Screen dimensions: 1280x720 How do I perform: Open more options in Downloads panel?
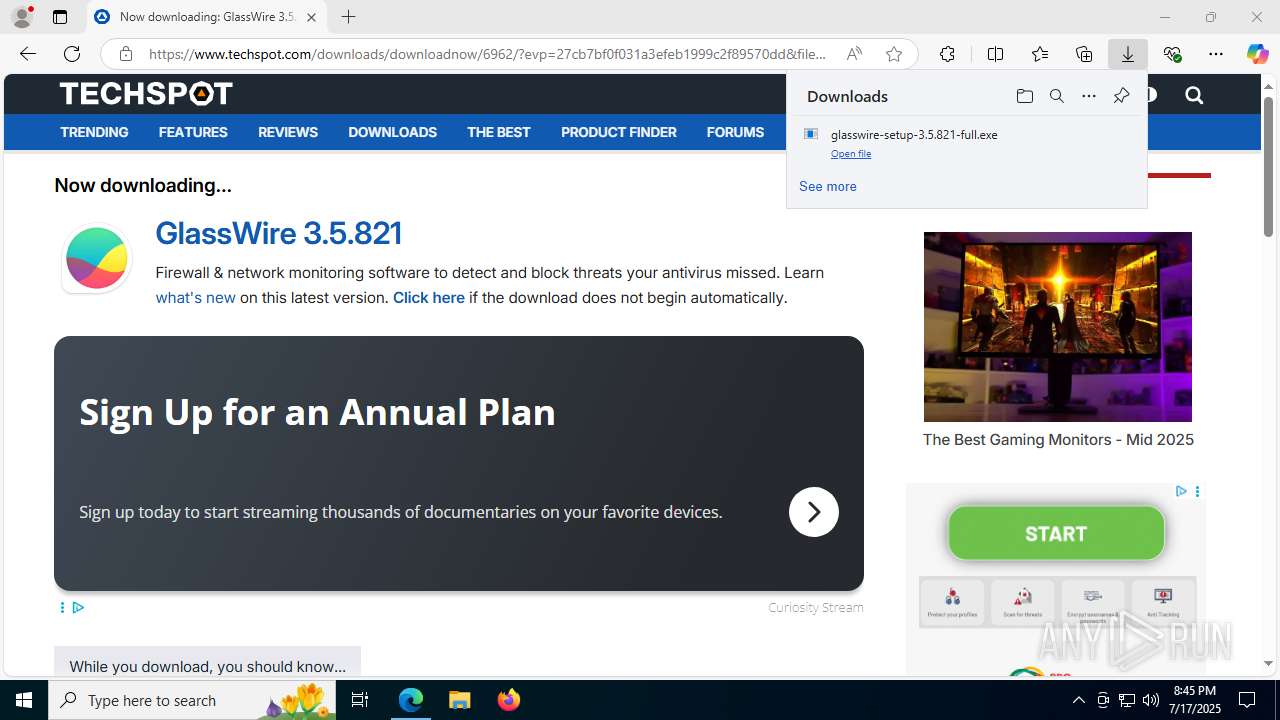tap(1089, 96)
